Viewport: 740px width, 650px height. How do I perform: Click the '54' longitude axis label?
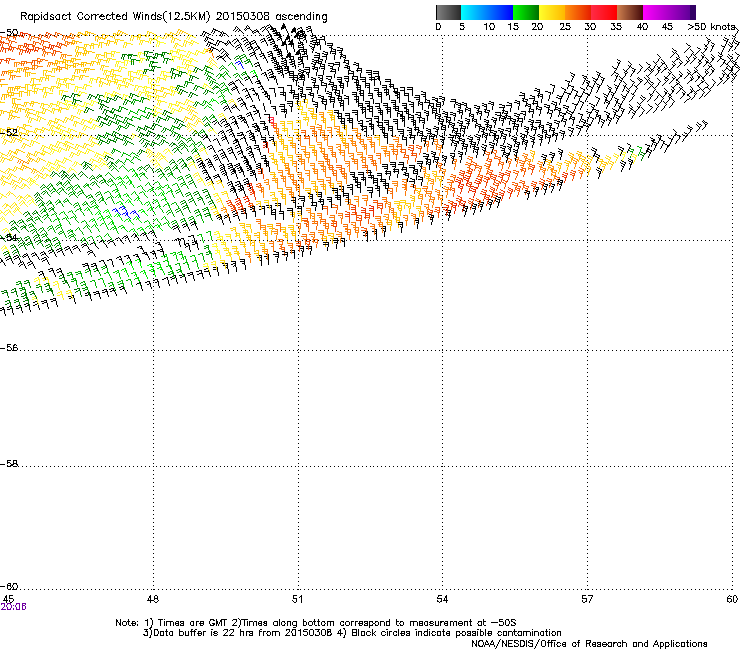[x=442, y=599]
